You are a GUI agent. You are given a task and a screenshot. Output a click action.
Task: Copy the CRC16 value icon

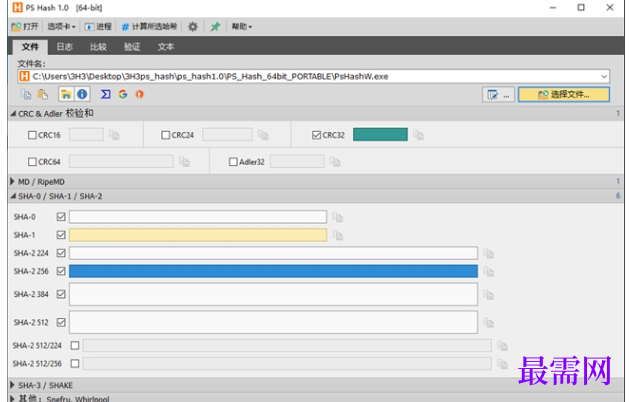point(114,135)
